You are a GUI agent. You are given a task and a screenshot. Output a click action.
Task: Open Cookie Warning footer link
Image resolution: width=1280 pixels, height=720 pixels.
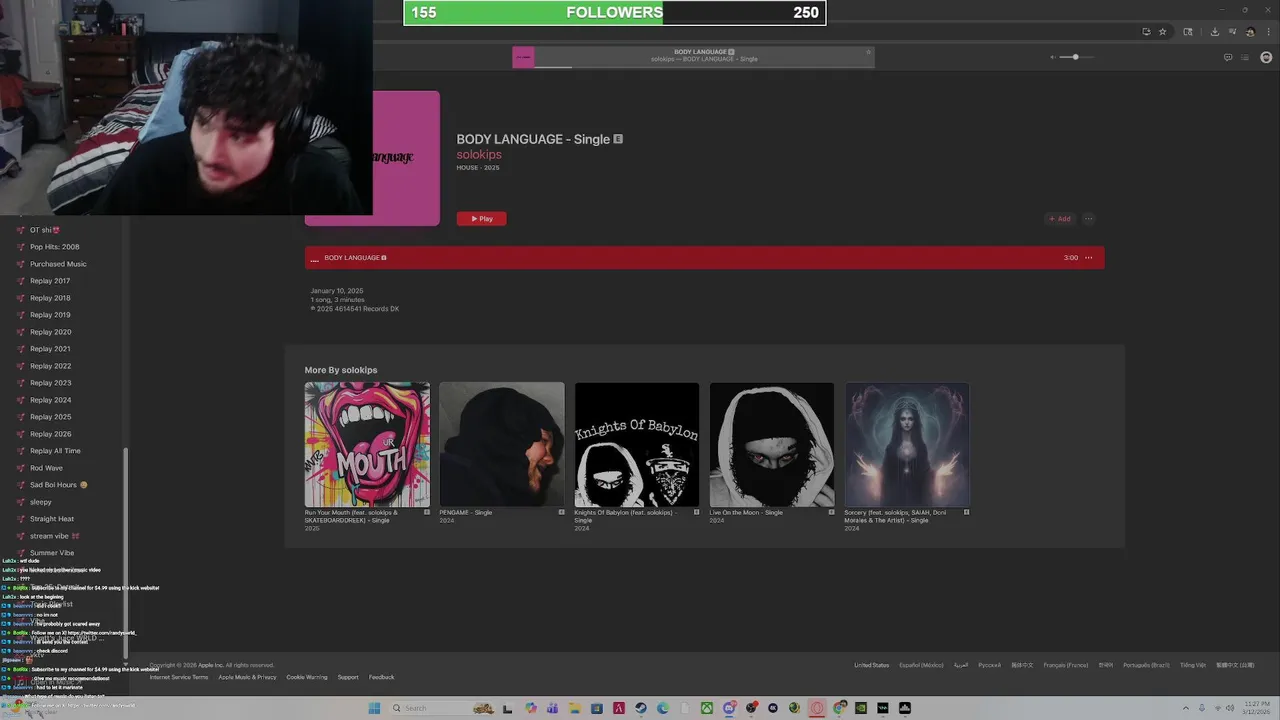[x=307, y=677]
